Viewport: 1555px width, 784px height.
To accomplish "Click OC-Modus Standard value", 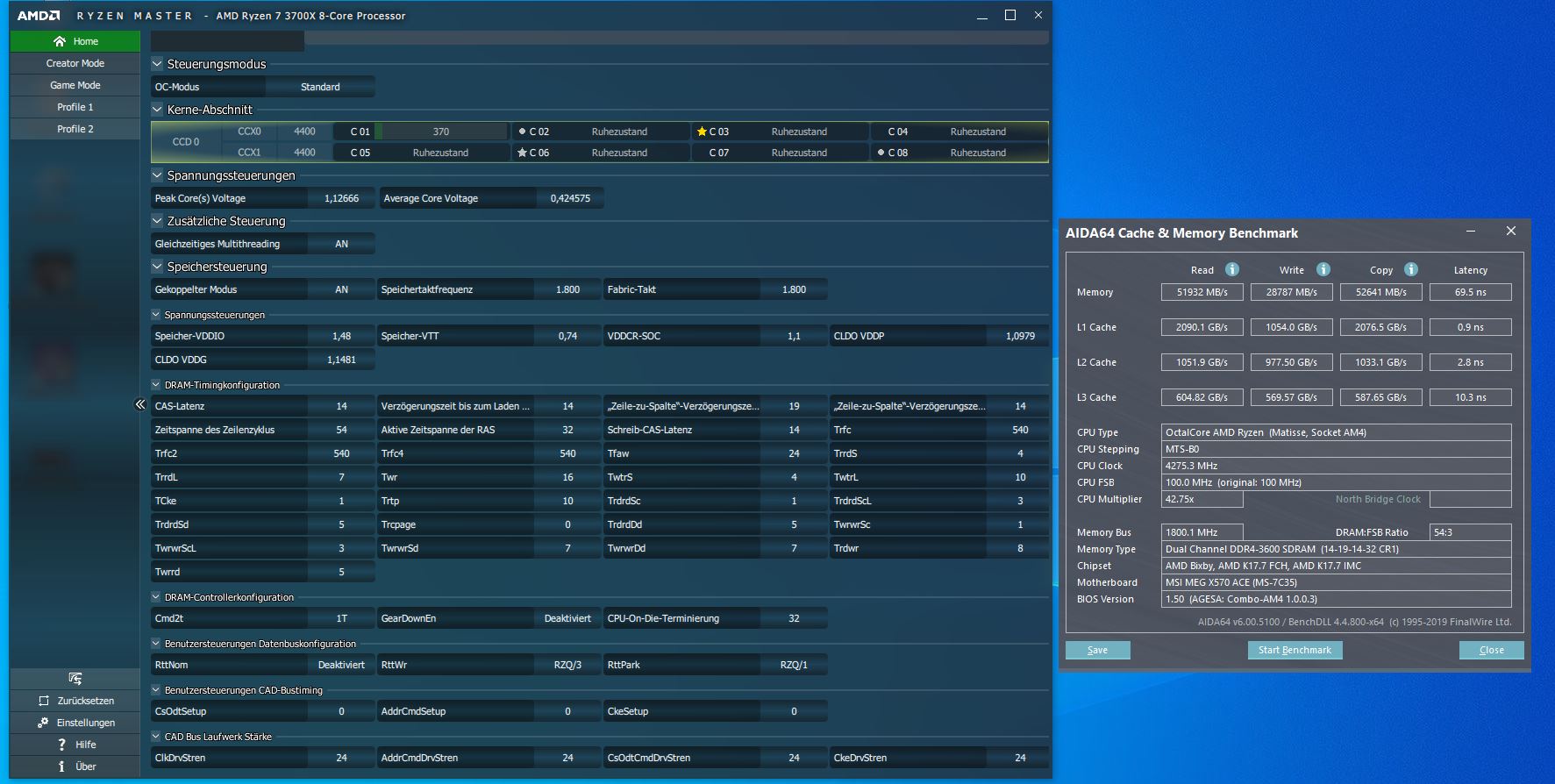I will click(320, 87).
